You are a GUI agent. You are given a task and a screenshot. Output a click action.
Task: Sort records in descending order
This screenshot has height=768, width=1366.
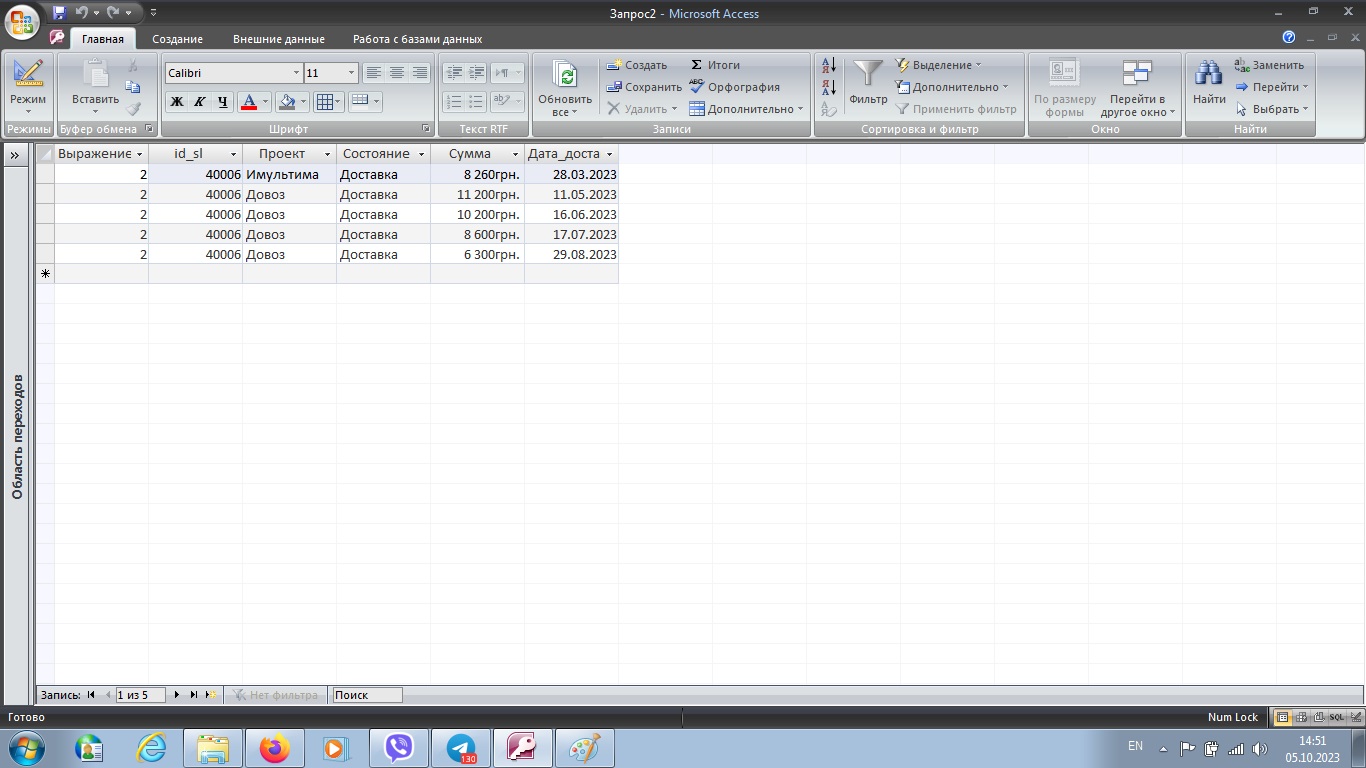coord(828,87)
